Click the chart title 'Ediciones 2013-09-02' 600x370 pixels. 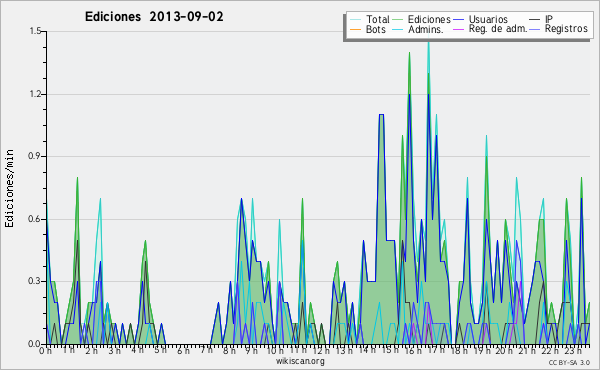pyautogui.click(x=154, y=17)
